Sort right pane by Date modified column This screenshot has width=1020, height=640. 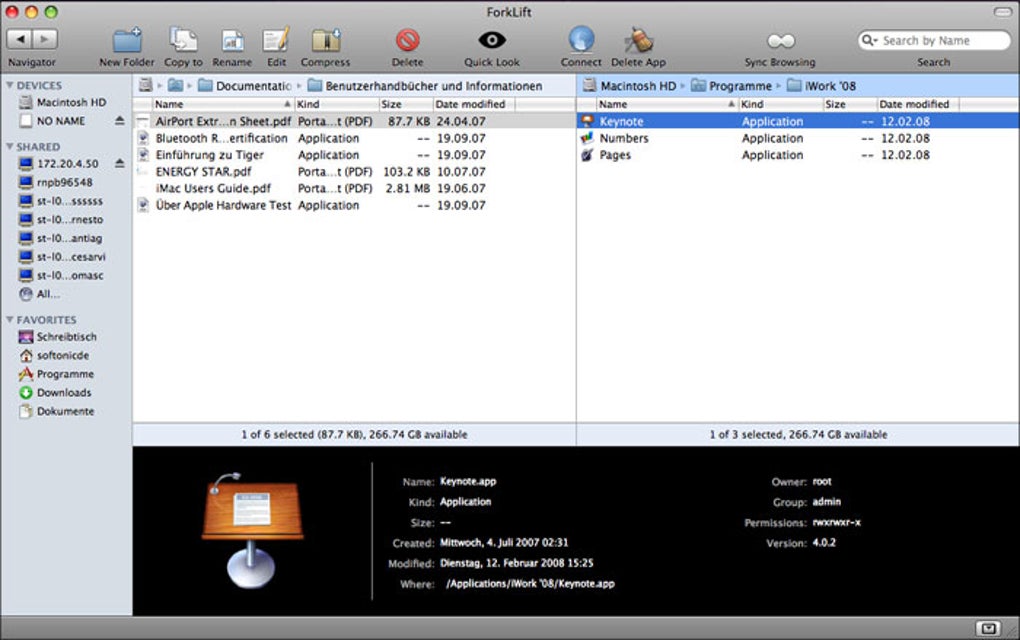pyautogui.click(x=918, y=104)
